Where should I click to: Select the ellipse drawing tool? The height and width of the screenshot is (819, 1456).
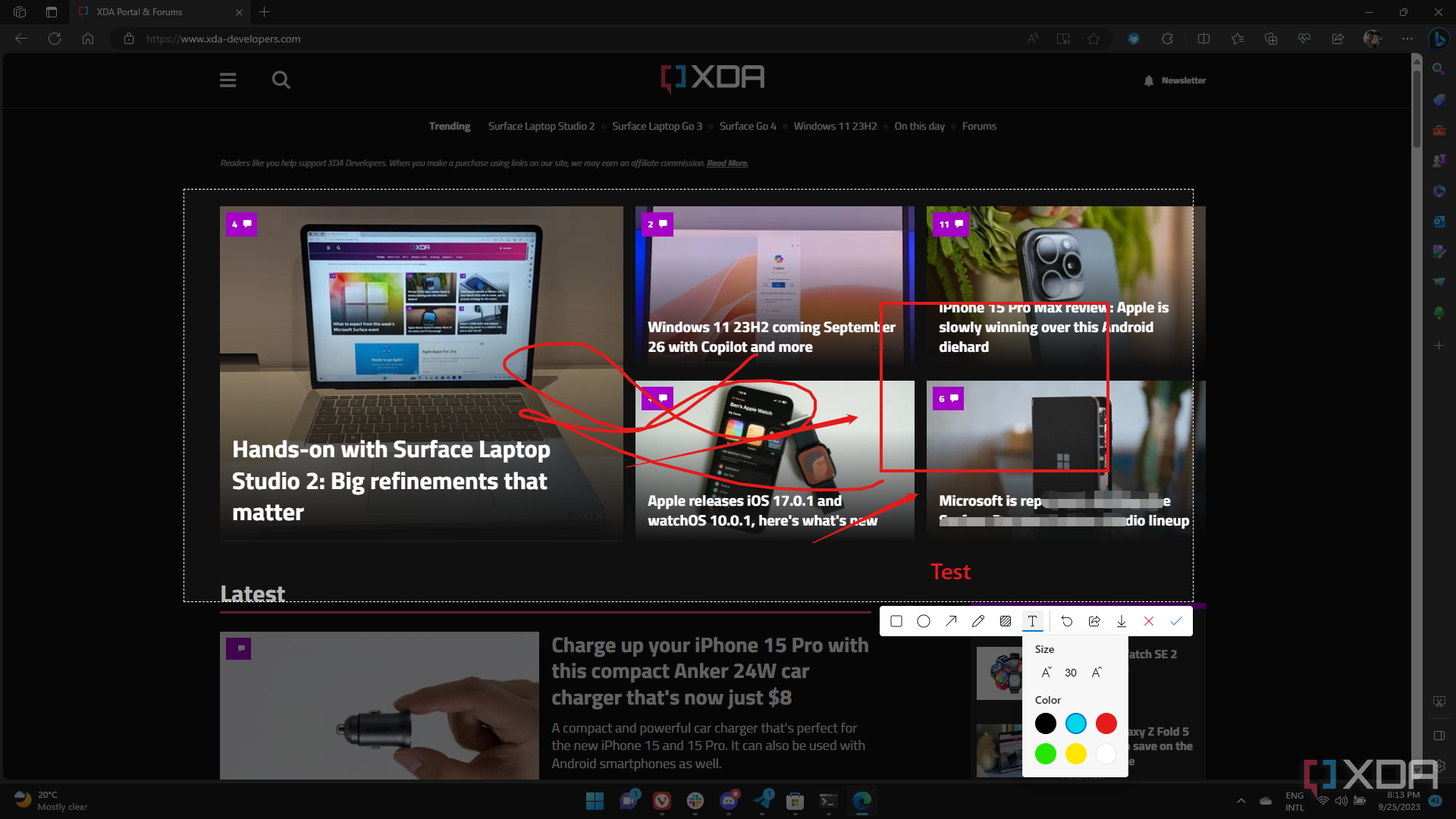[x=923, y=621]
